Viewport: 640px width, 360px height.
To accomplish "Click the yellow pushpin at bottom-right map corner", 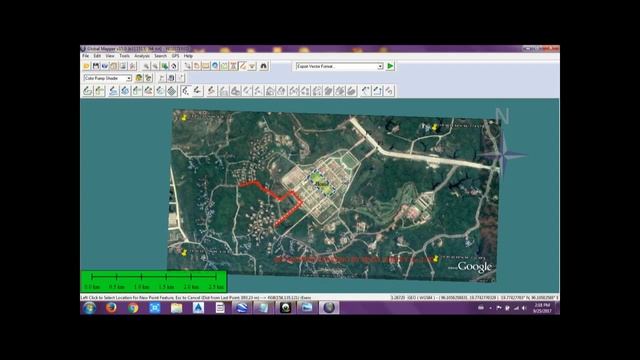I will (x=436, y=258).
